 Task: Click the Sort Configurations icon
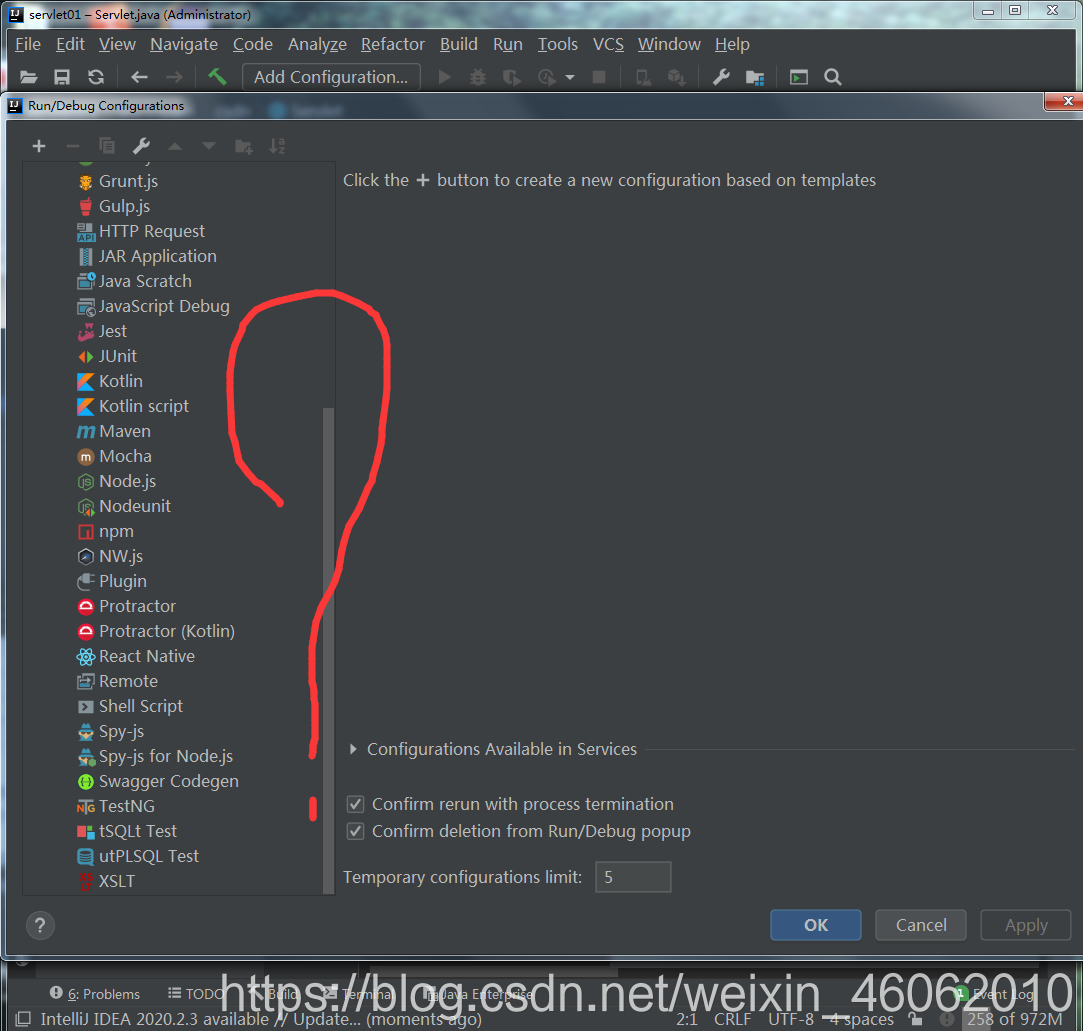click(277, 146)
